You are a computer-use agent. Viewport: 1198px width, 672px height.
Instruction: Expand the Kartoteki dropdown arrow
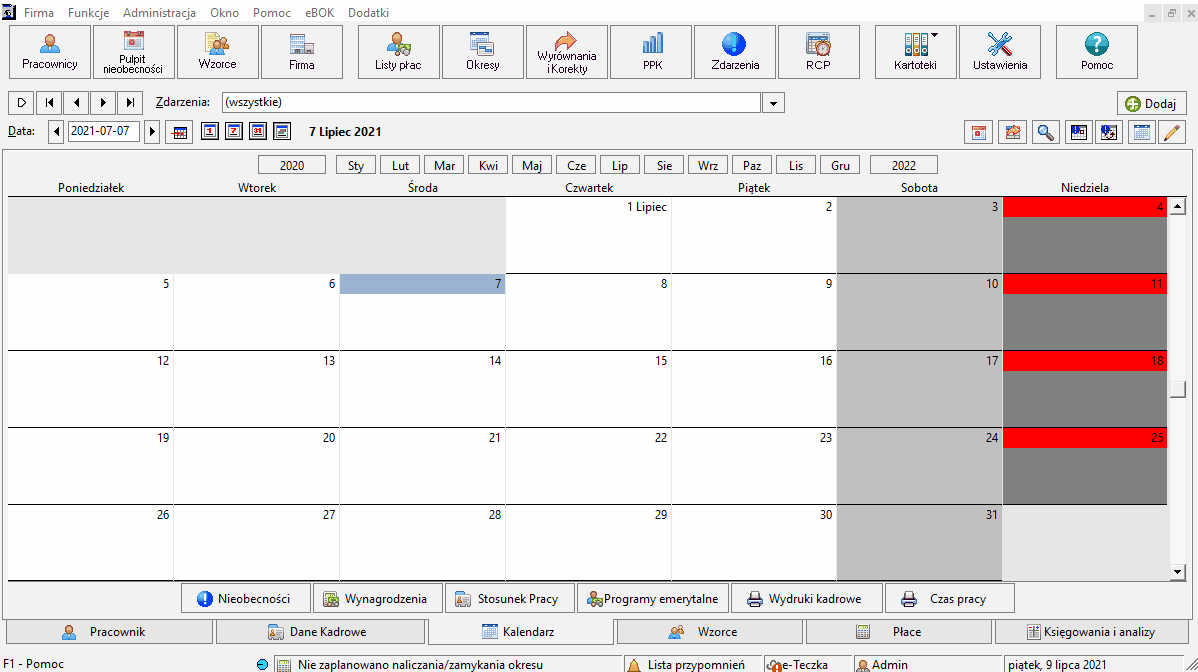click(934, 36)
